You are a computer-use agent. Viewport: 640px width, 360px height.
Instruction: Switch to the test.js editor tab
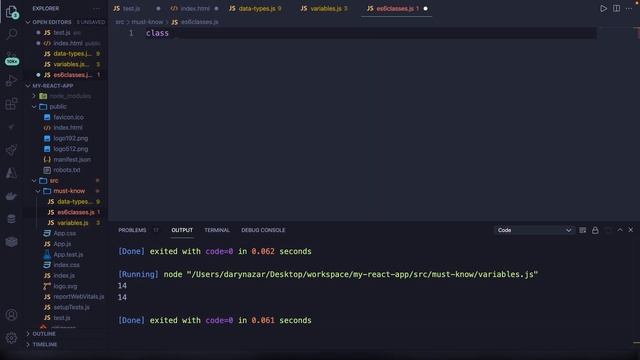(x=136, y=9)
